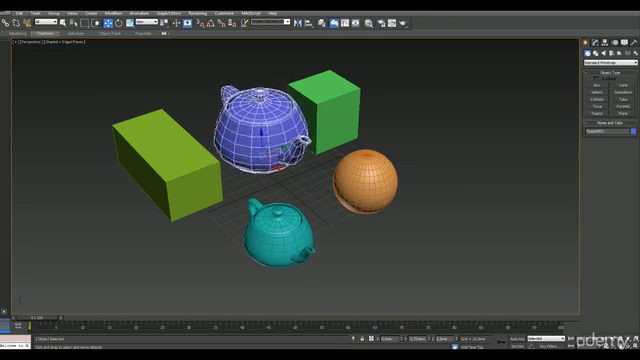
Task: Open Schematic View icon
Action: pos(356,23)
